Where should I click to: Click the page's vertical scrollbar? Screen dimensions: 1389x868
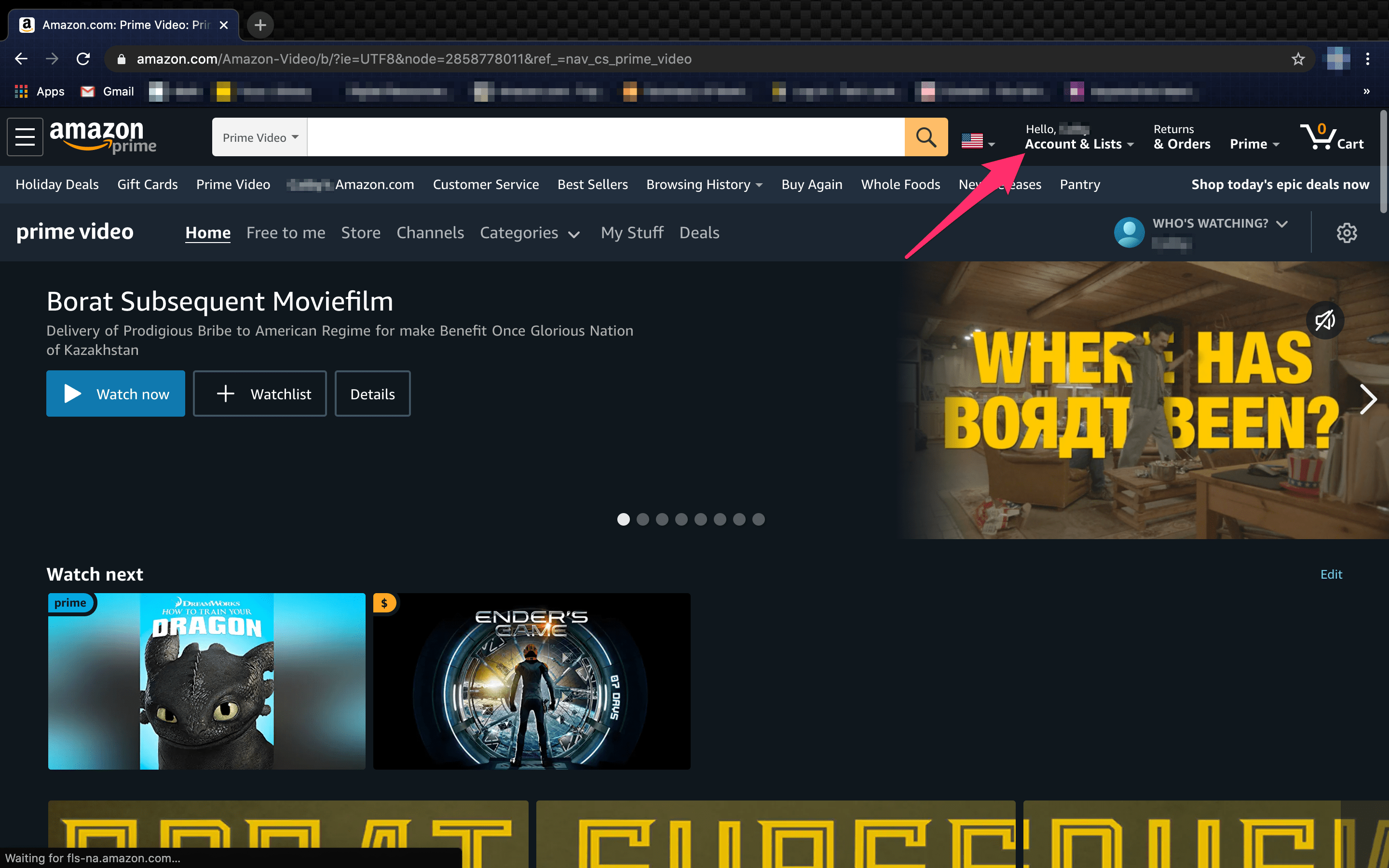click(x=1383, y=162)
